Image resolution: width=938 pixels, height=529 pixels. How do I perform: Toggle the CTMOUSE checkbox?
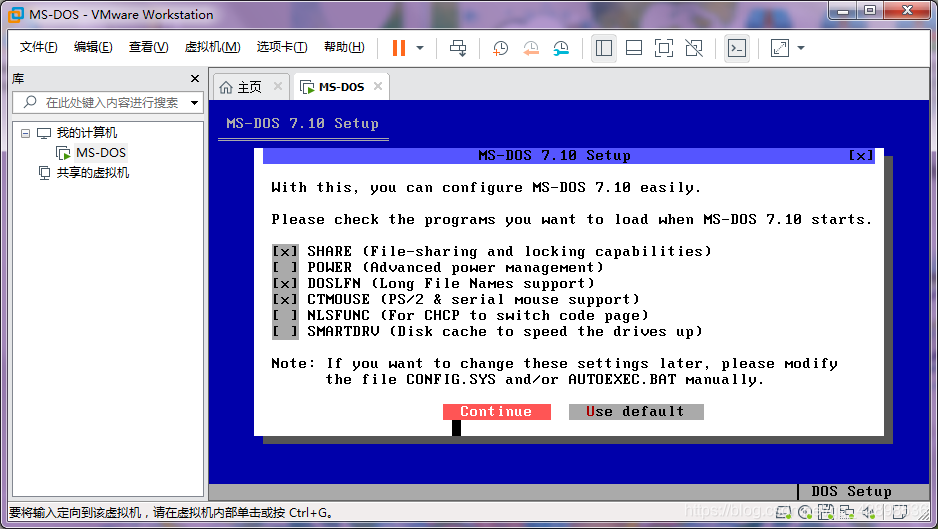285,299
